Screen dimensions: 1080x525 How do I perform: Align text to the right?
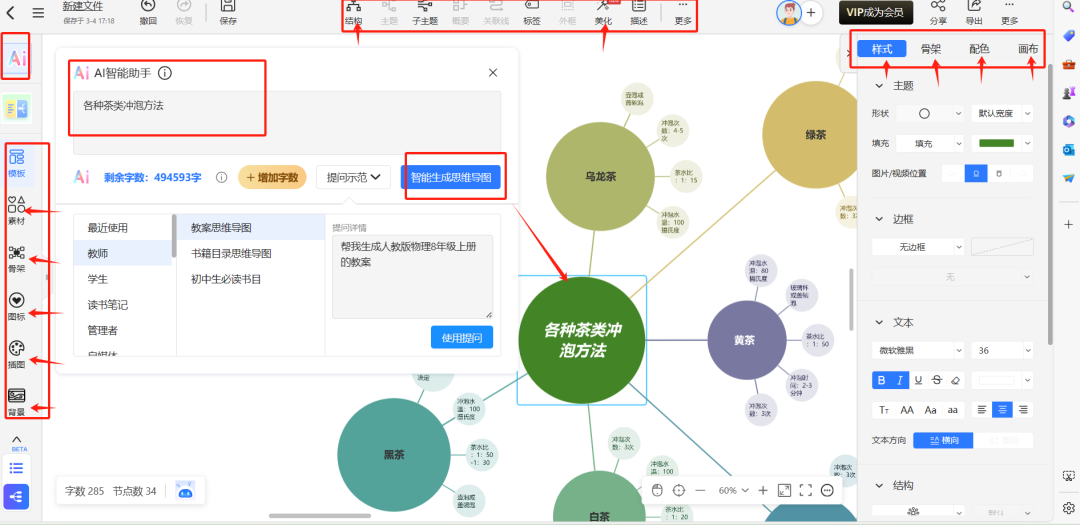(x=1023, y=410)
